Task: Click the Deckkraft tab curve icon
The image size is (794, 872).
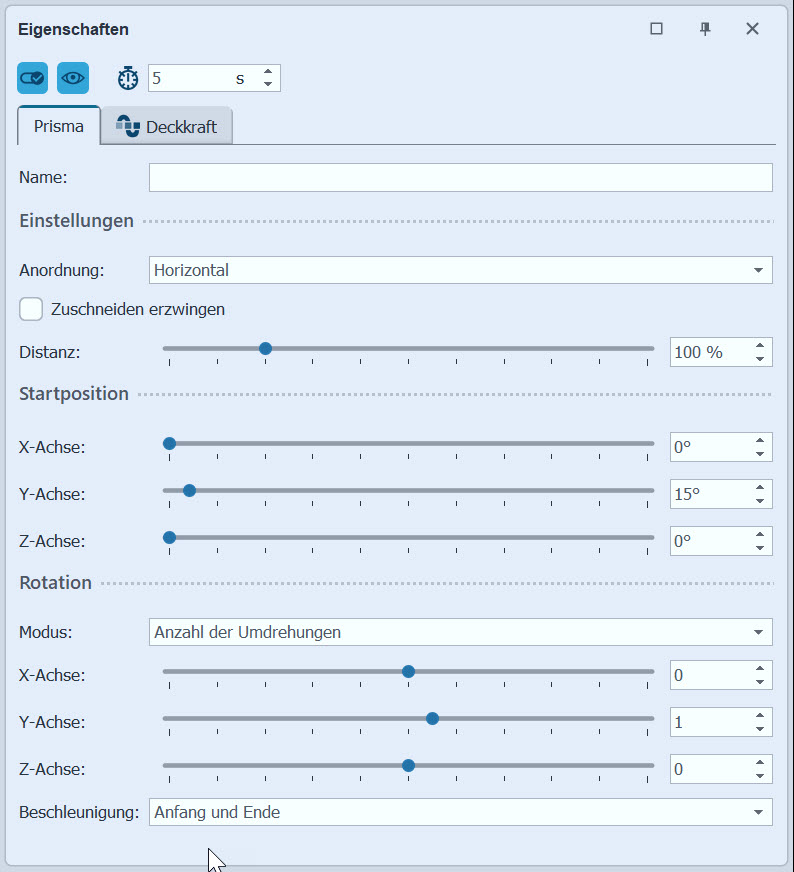Action: point(128,126)
